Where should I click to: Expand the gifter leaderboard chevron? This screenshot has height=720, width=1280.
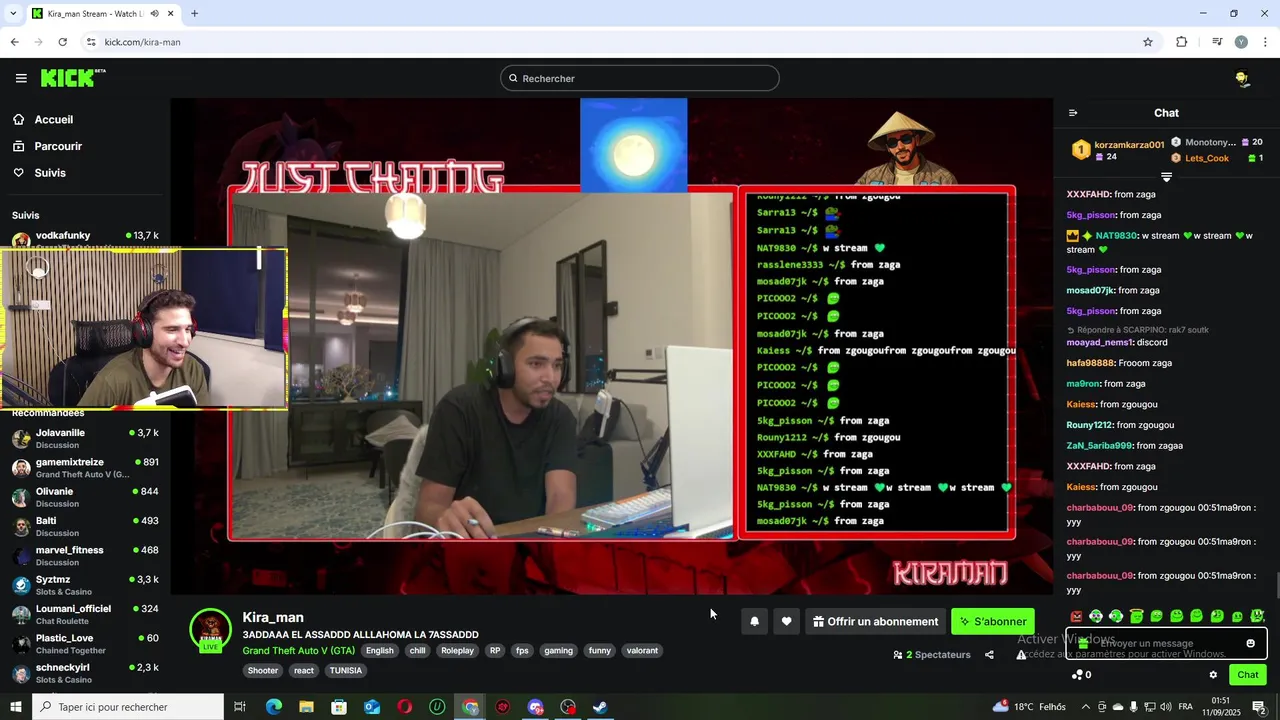click(1166, 177)
